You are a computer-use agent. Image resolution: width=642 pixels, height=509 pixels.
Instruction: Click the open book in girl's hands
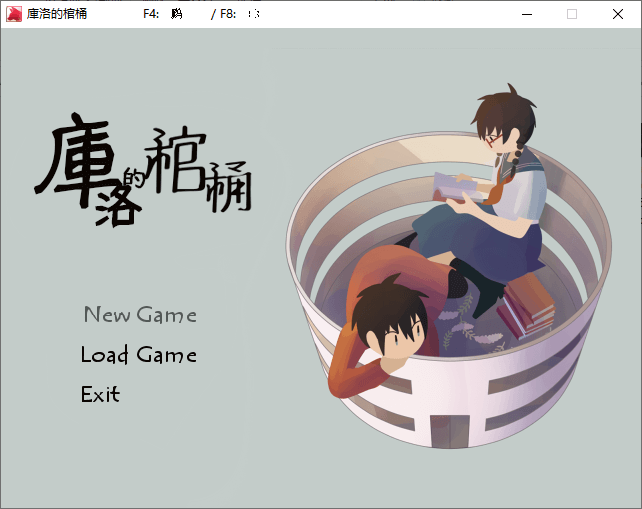tap(453, 188)
